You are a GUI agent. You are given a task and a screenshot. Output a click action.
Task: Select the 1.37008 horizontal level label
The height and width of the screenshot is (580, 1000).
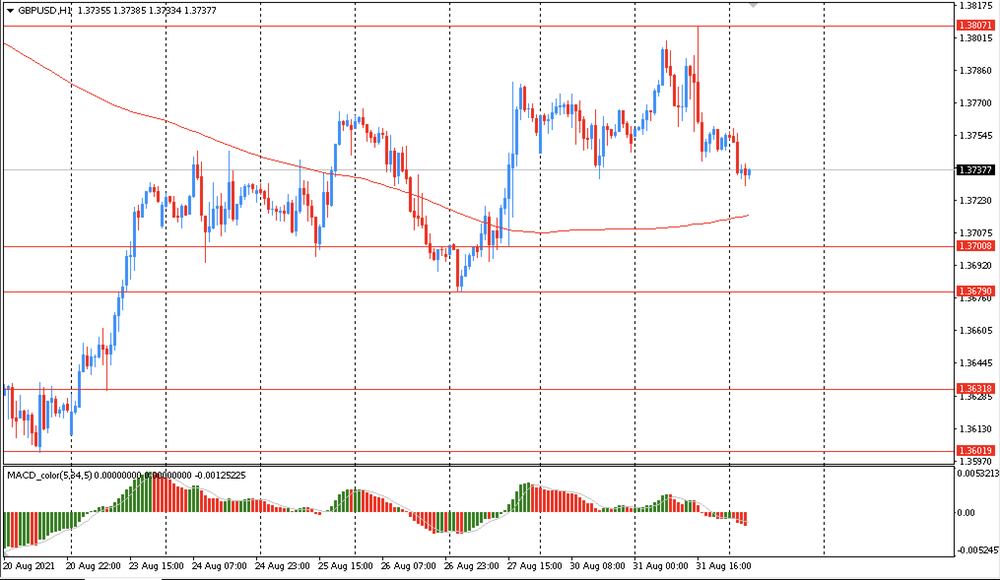[975, 246]
